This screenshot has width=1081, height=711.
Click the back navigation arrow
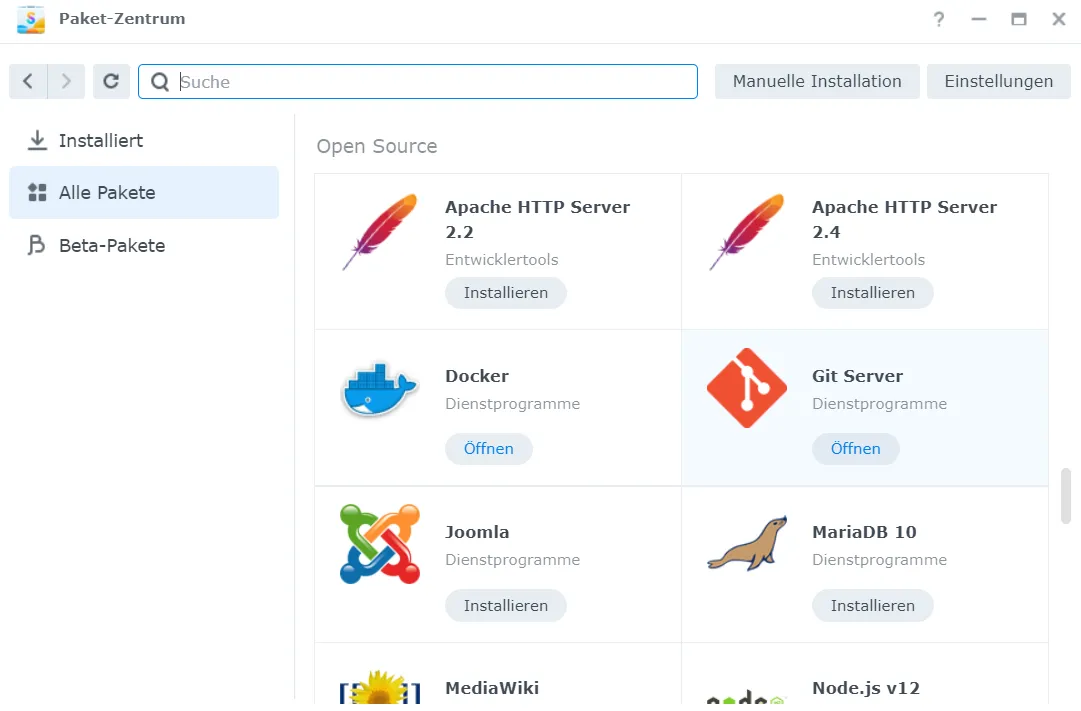28,81
